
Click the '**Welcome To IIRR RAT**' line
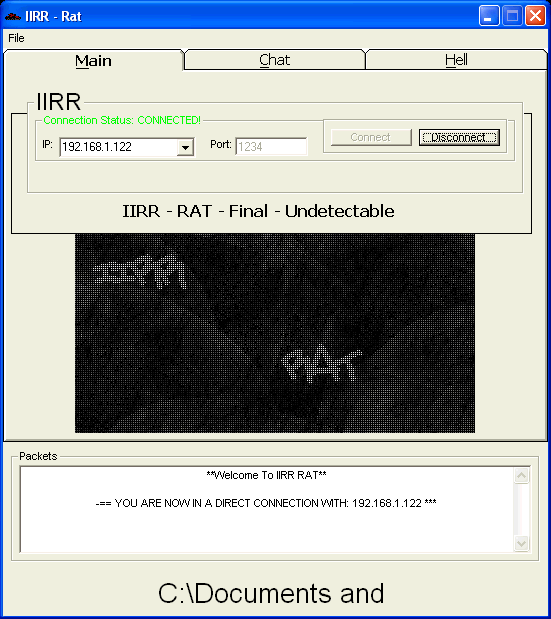(266, 475)
